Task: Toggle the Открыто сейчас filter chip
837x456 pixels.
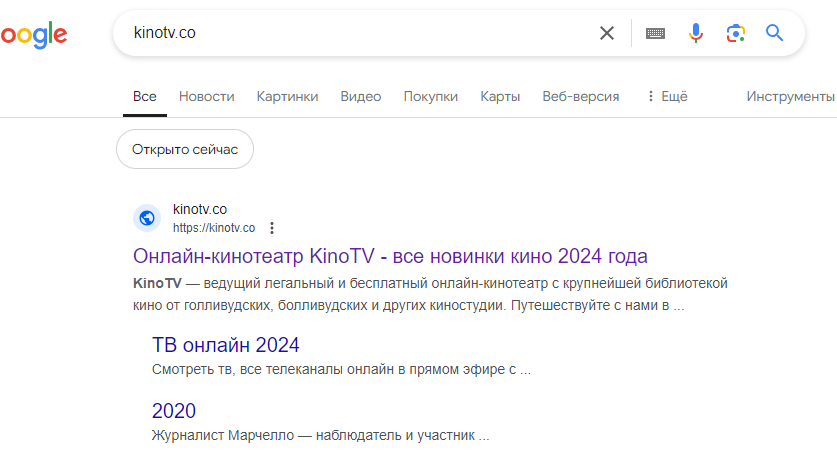Action: click(x=185, y=149)
